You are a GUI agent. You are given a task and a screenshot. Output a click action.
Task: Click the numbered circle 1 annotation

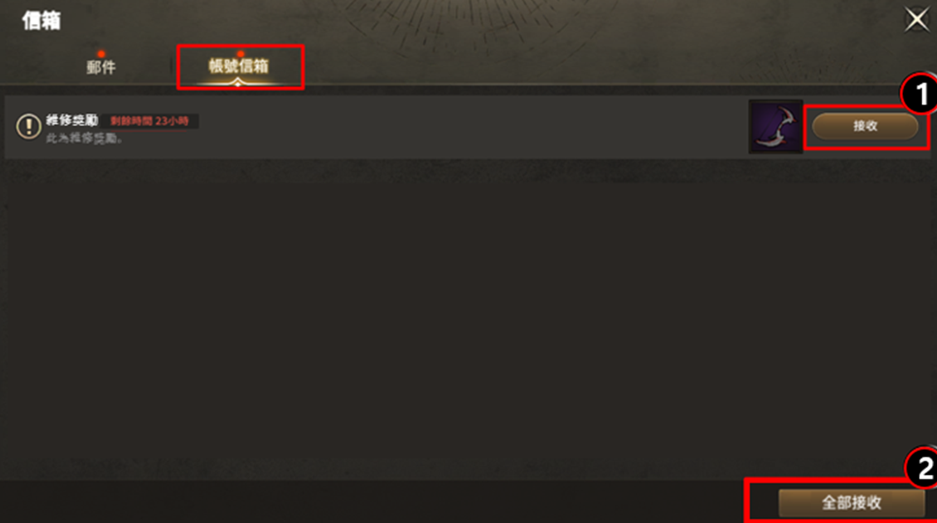920,94
